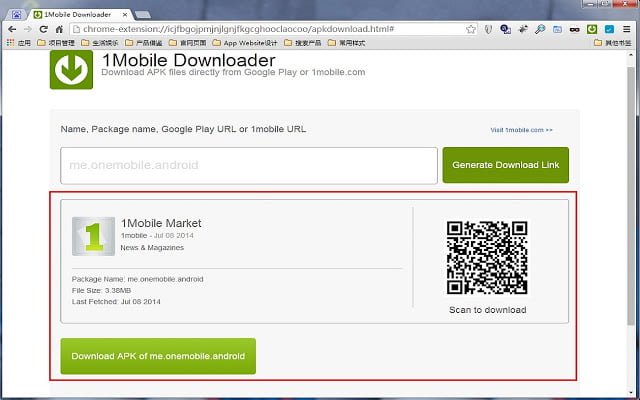Image resolution: width=640 pixels, height=400 pixels.
Task: Click Generate Download Link button
Action: pos(505,165)
